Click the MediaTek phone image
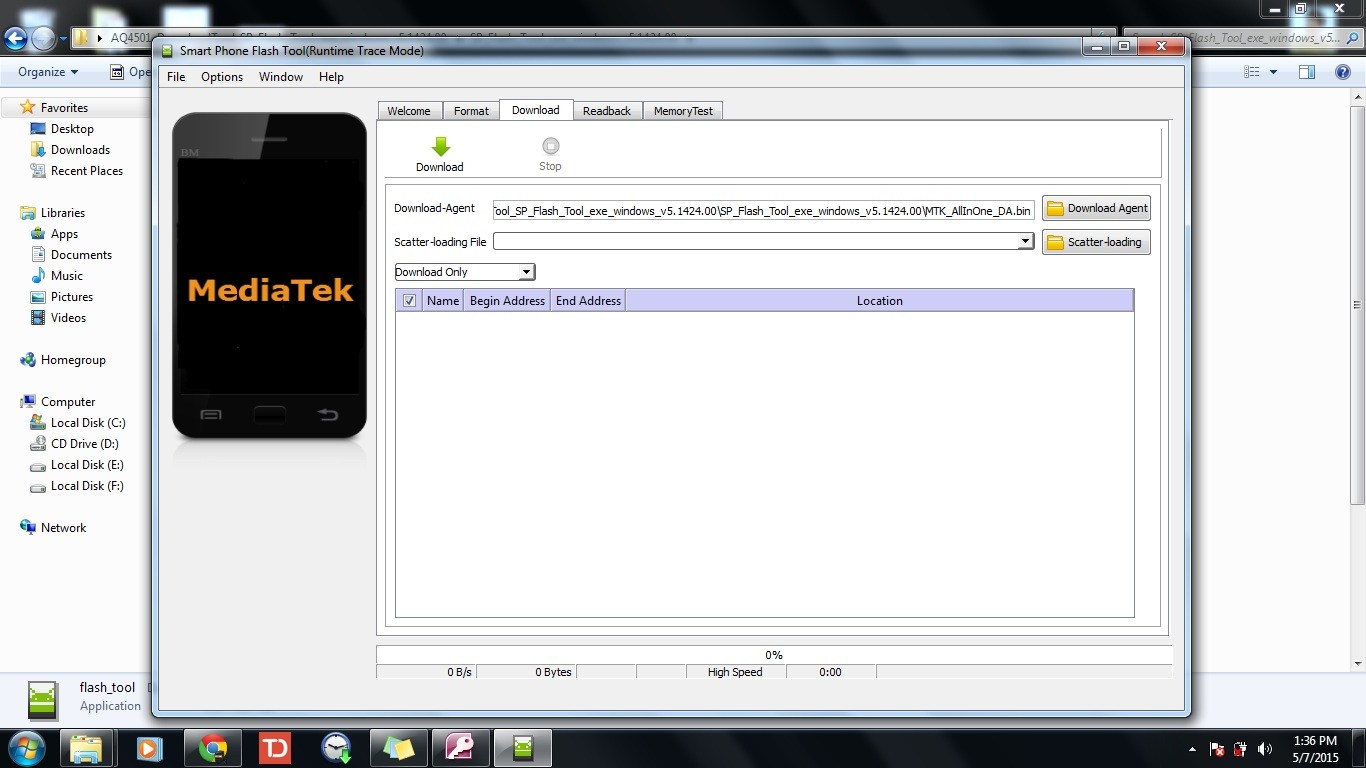The image size is (1366, 768). click(x=269, y=275)
